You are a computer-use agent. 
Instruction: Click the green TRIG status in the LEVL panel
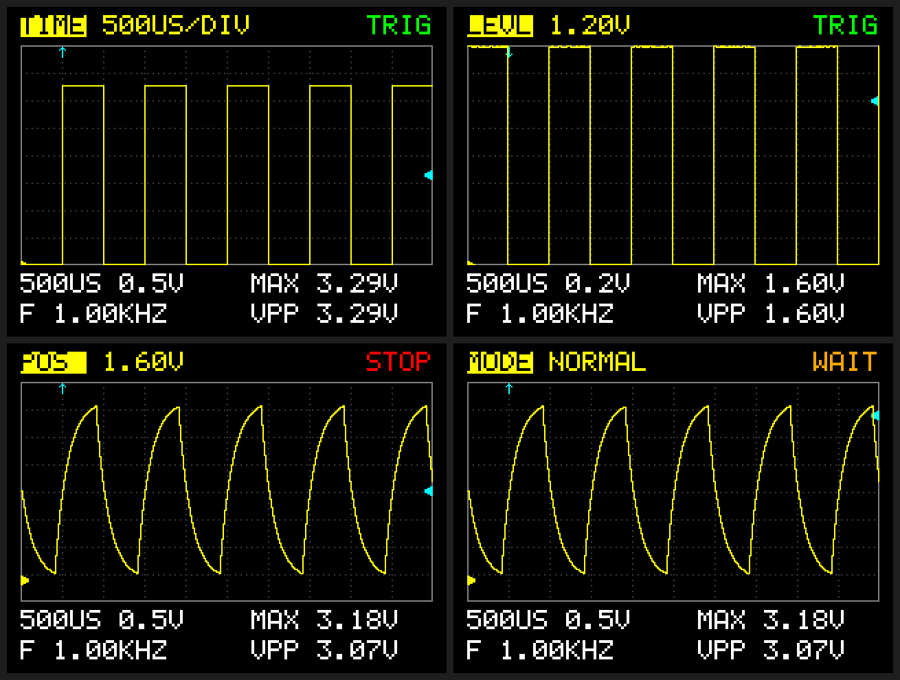845,26
